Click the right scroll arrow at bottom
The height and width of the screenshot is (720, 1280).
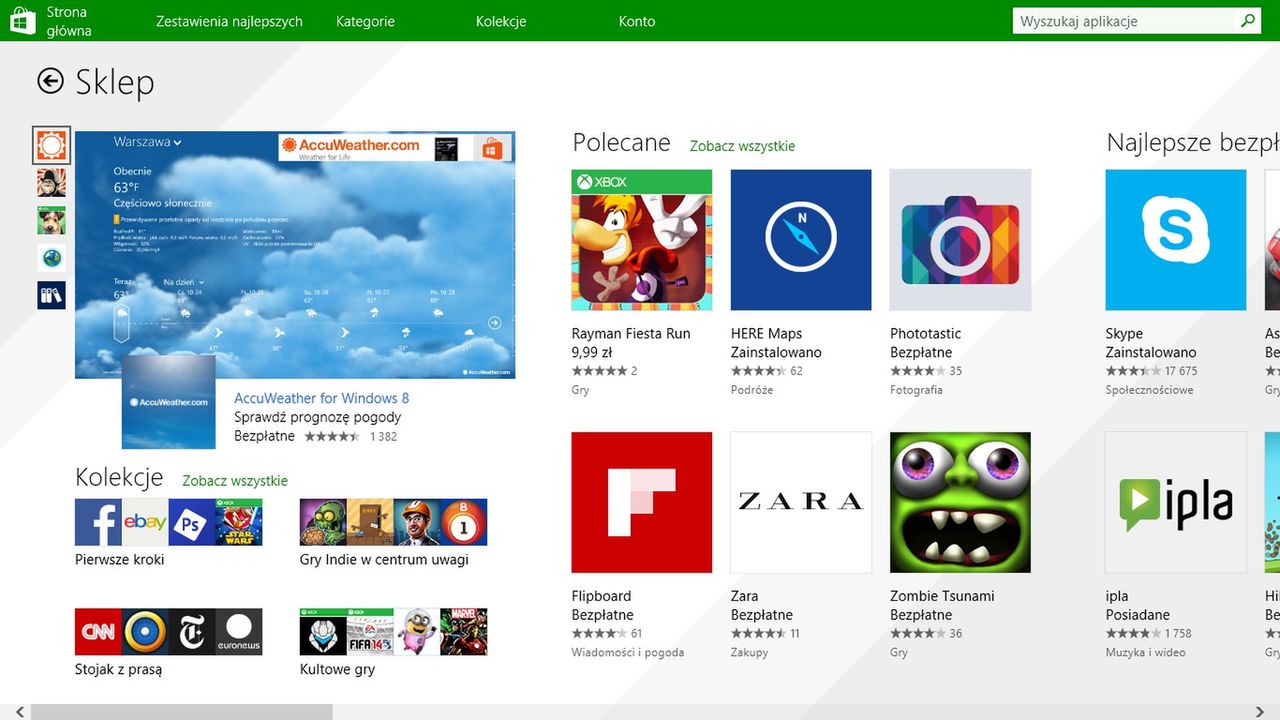[x=1258, y=712]
